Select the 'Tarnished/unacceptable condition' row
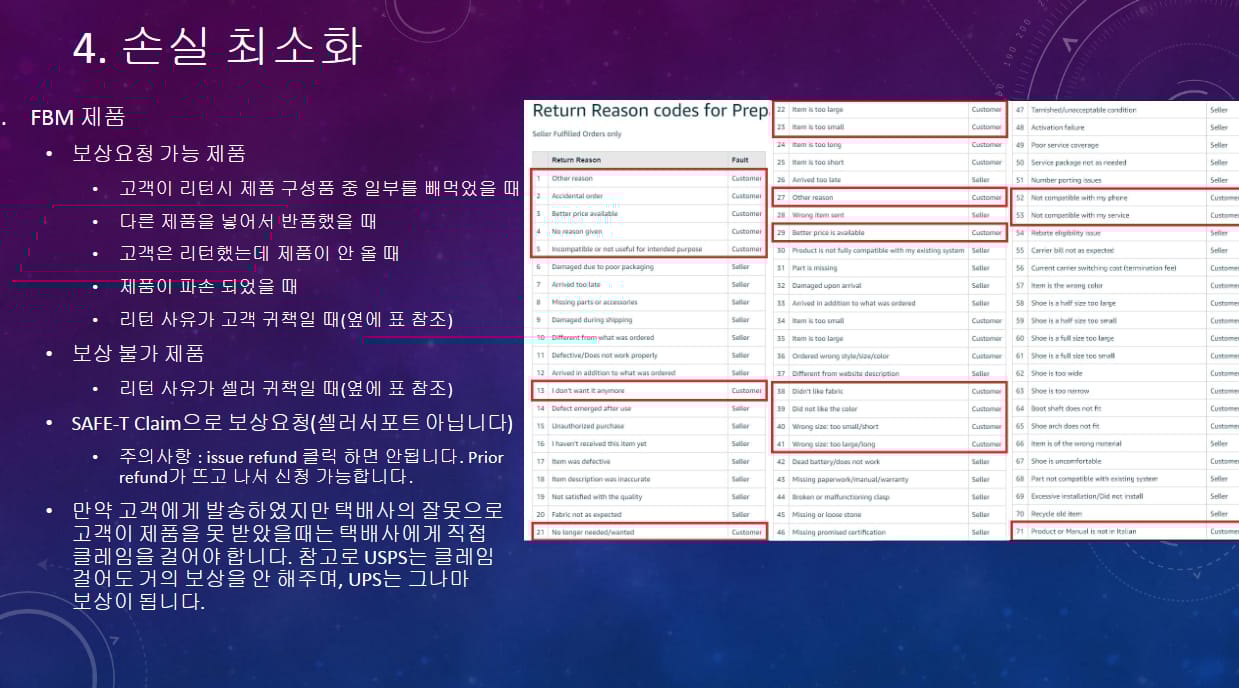 point(1125,110)
